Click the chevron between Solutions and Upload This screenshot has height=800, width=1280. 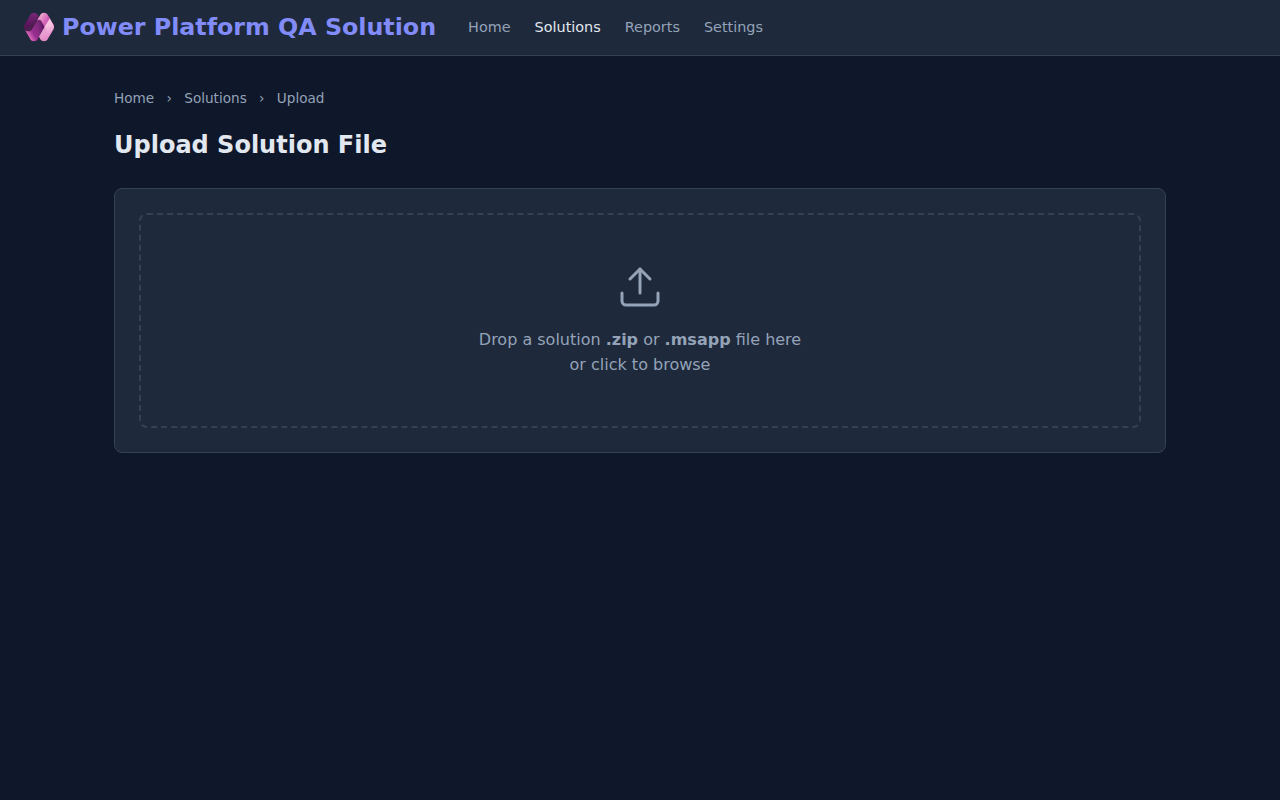pos(261,98)
